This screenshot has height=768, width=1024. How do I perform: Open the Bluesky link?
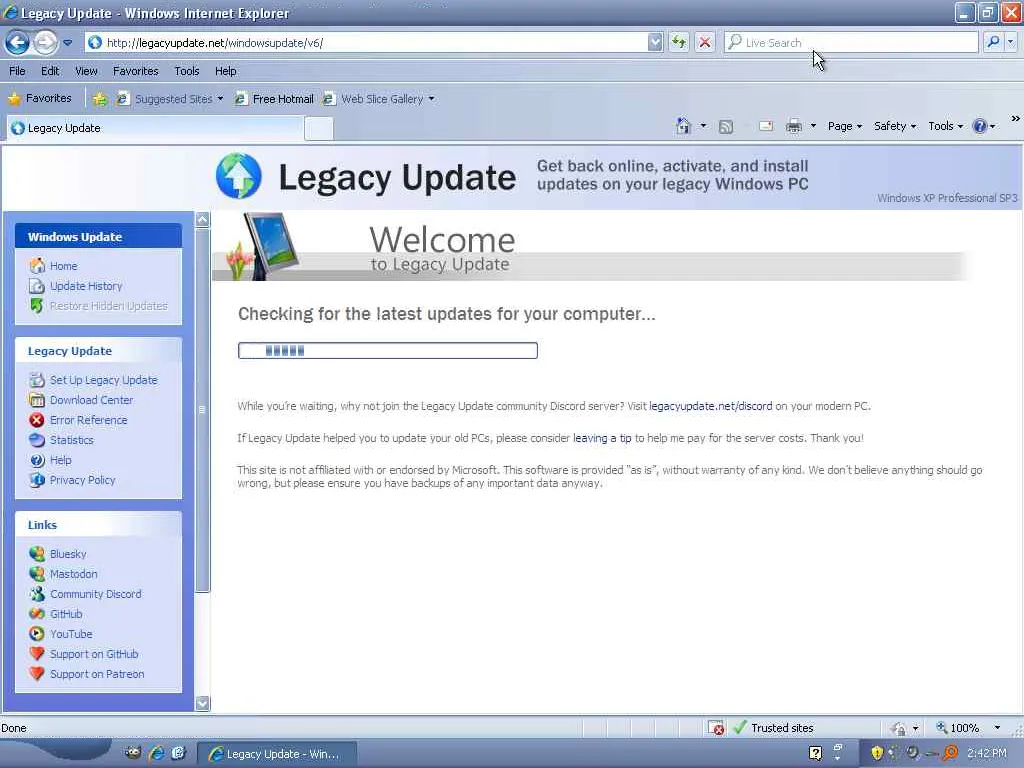coord(68,554)
